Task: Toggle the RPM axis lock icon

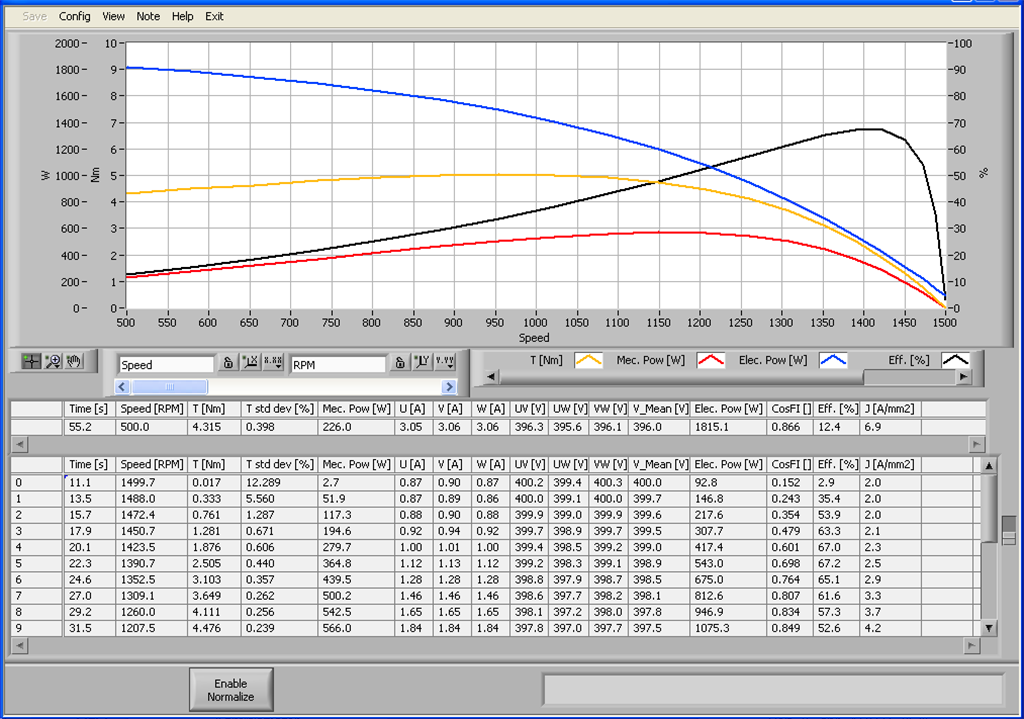Action: coord(400,363)
